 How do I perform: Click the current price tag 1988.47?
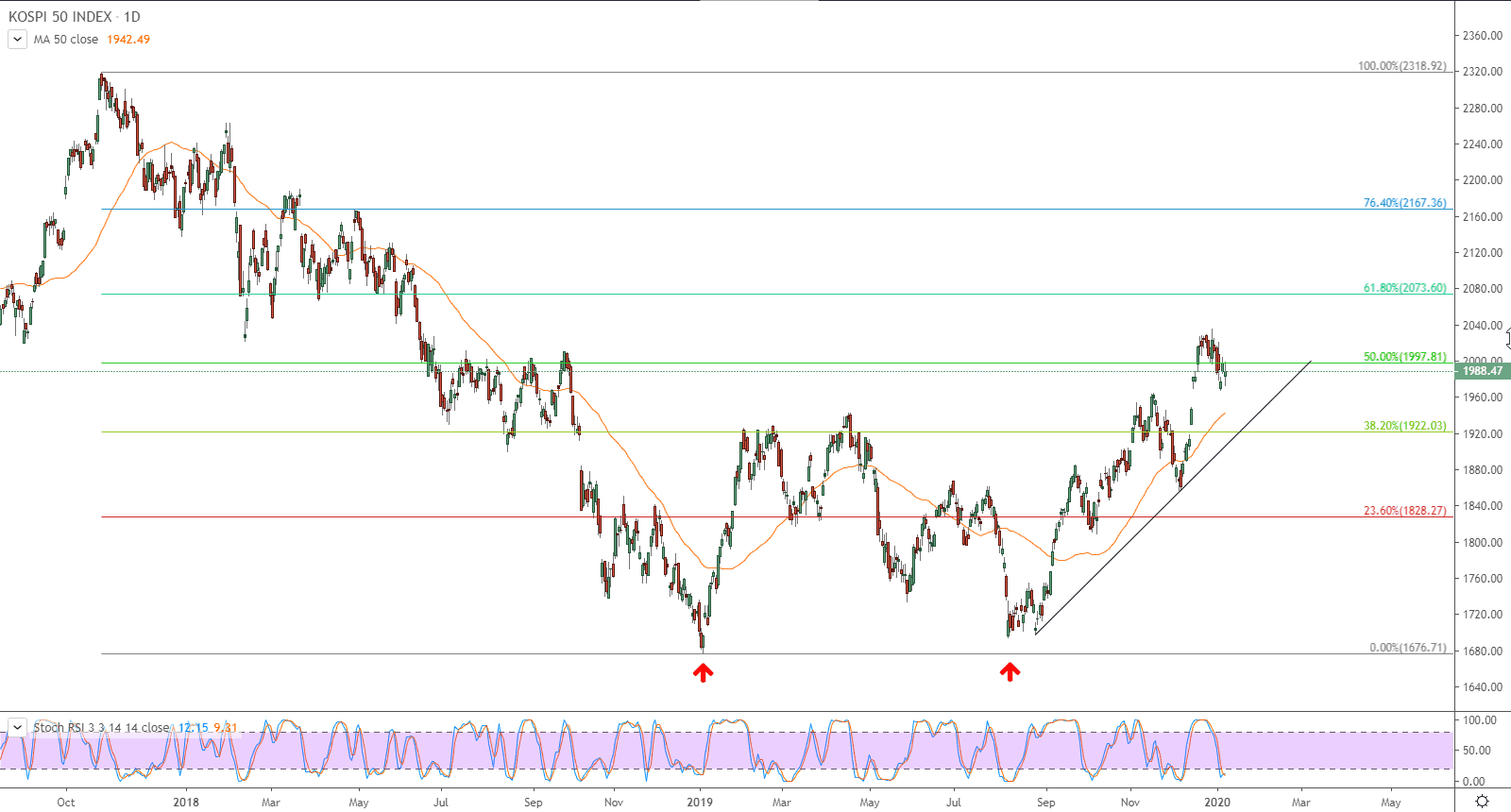coord(1483,371)
